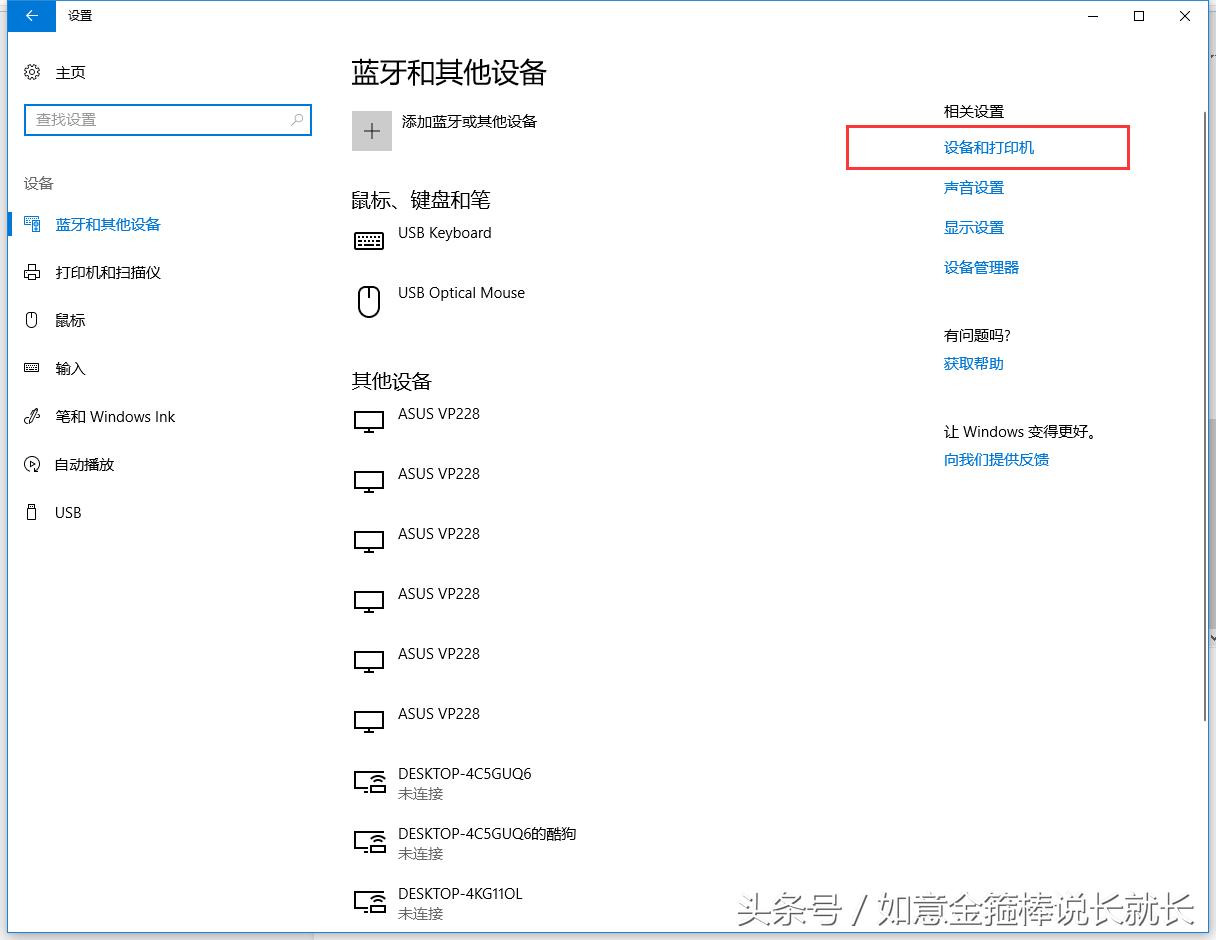Open 自动播放 via its sidebar icon
The image size is (1216, 940).
tap(31, 464)
